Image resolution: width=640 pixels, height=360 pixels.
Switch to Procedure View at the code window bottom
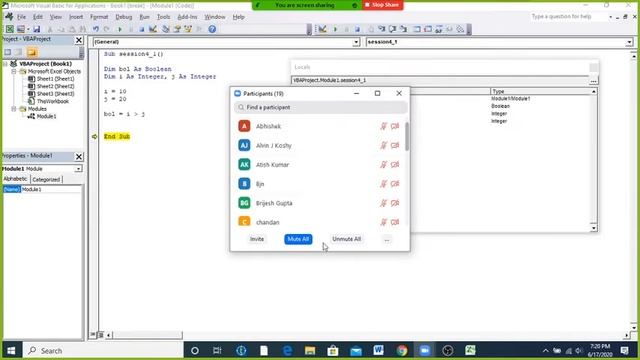point(93,335)
